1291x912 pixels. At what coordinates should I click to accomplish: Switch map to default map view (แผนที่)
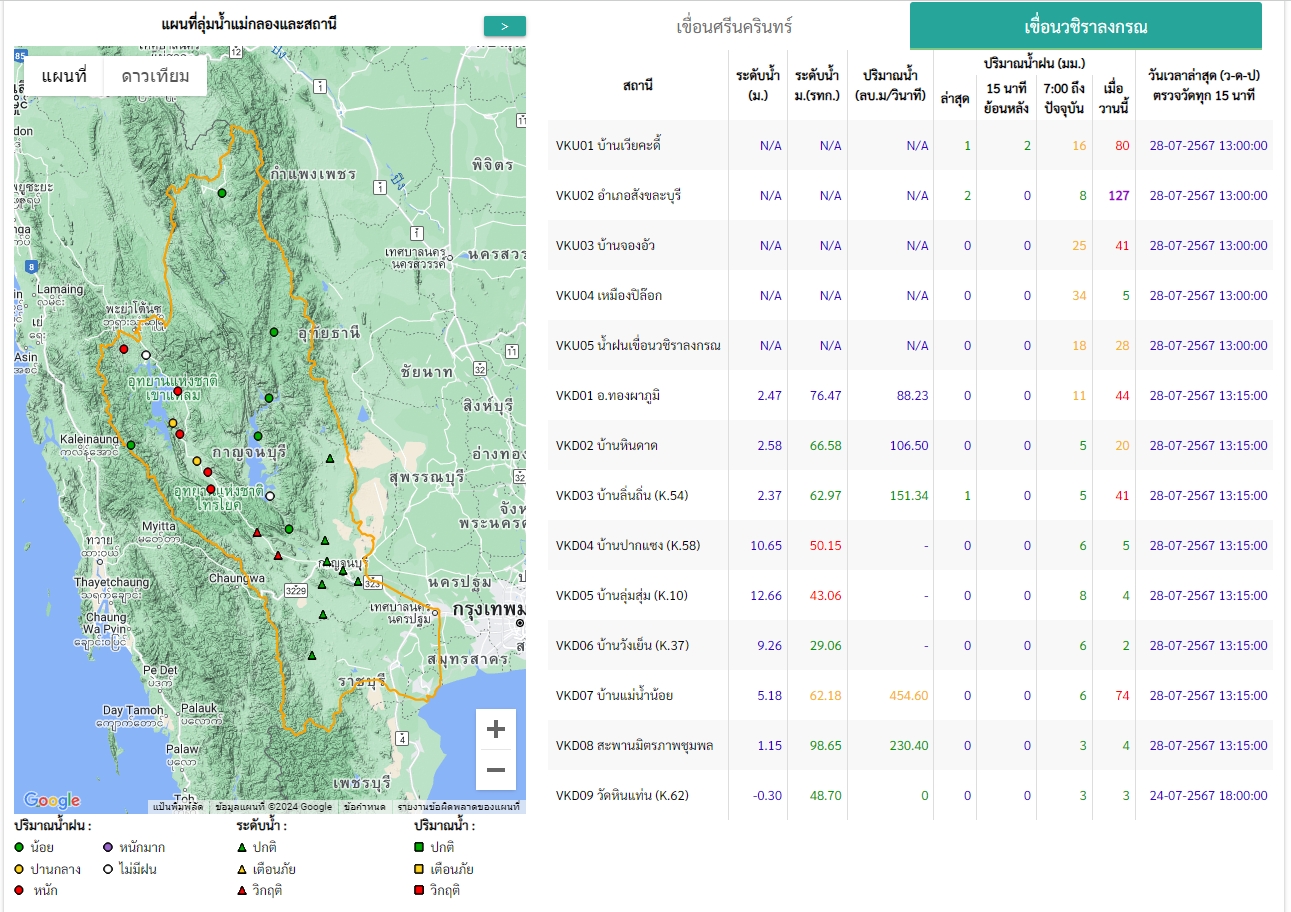point(64,76)
